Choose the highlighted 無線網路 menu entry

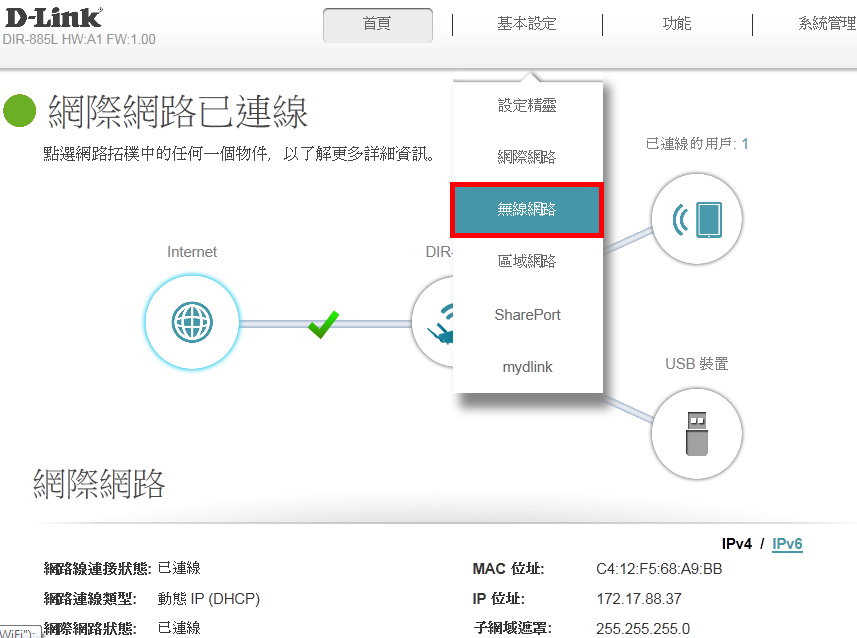point(526,210)
